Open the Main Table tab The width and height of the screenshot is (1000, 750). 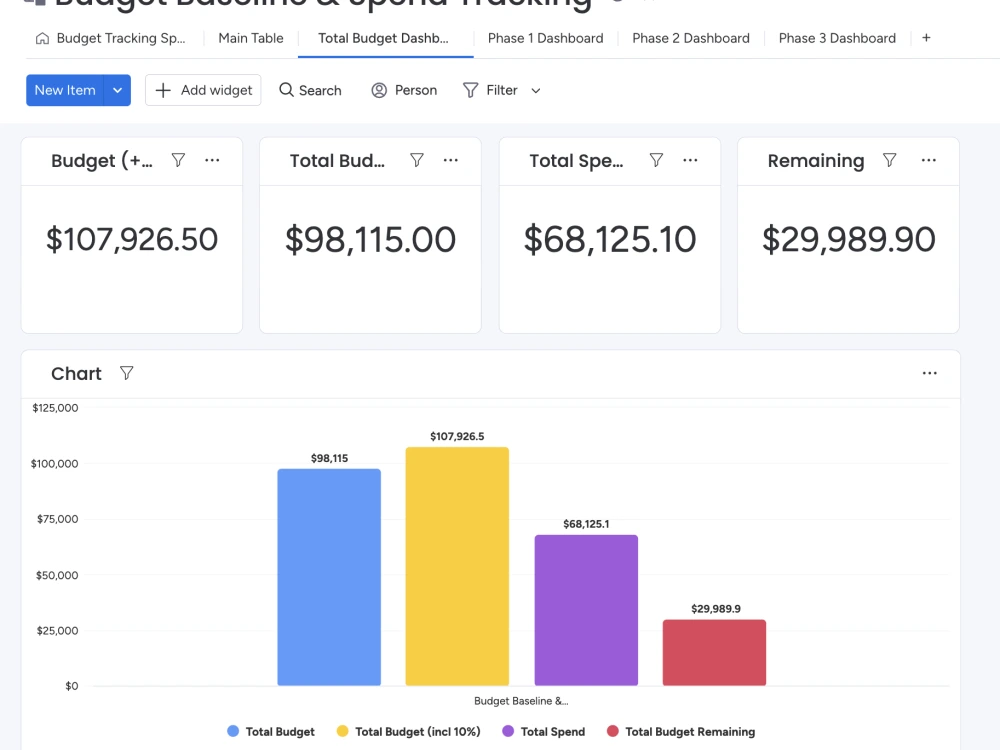[x=250, y=38]
